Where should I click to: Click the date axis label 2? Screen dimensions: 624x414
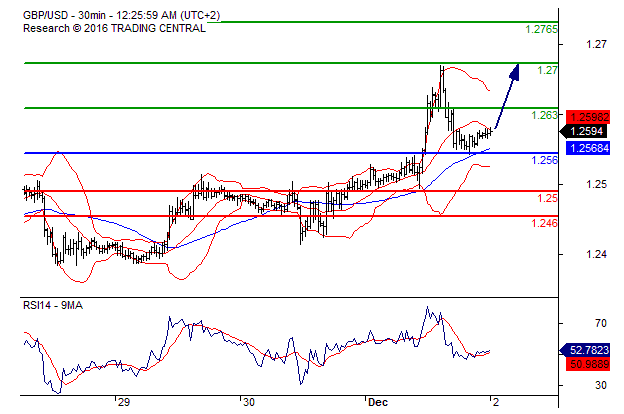click(x=495, y=402)
